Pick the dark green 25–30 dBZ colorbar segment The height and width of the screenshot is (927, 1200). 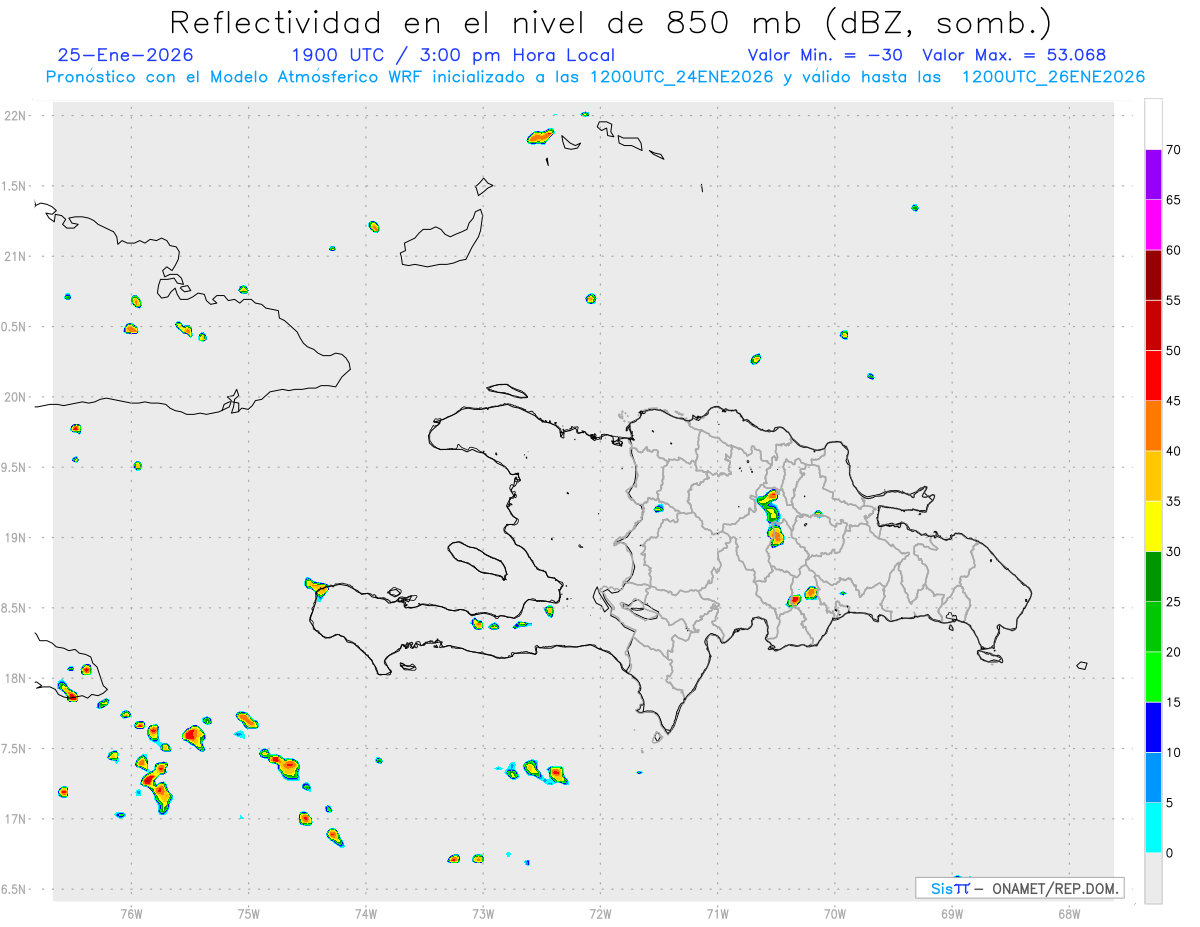coord(1153,577)
